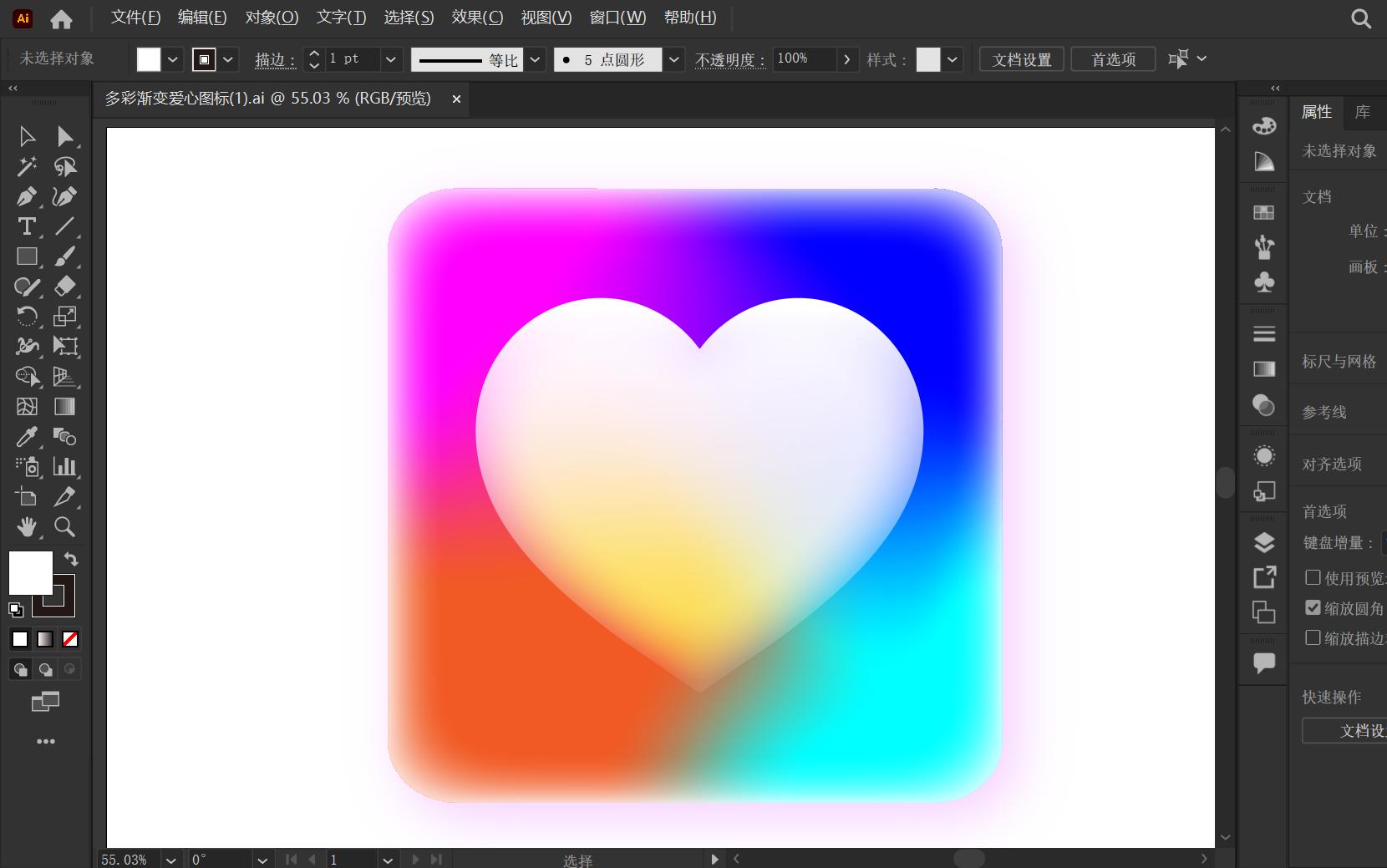Open the Layers panel icon
This screenshot has width=1387, height=868.
[x=1264, y=543]
